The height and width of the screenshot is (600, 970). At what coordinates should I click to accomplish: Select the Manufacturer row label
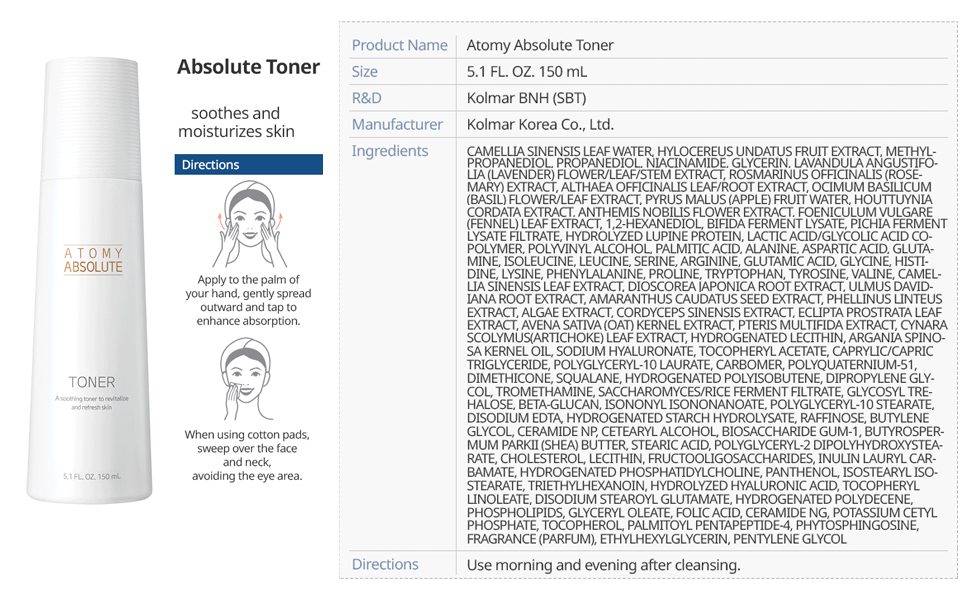[x=397, y=125]
